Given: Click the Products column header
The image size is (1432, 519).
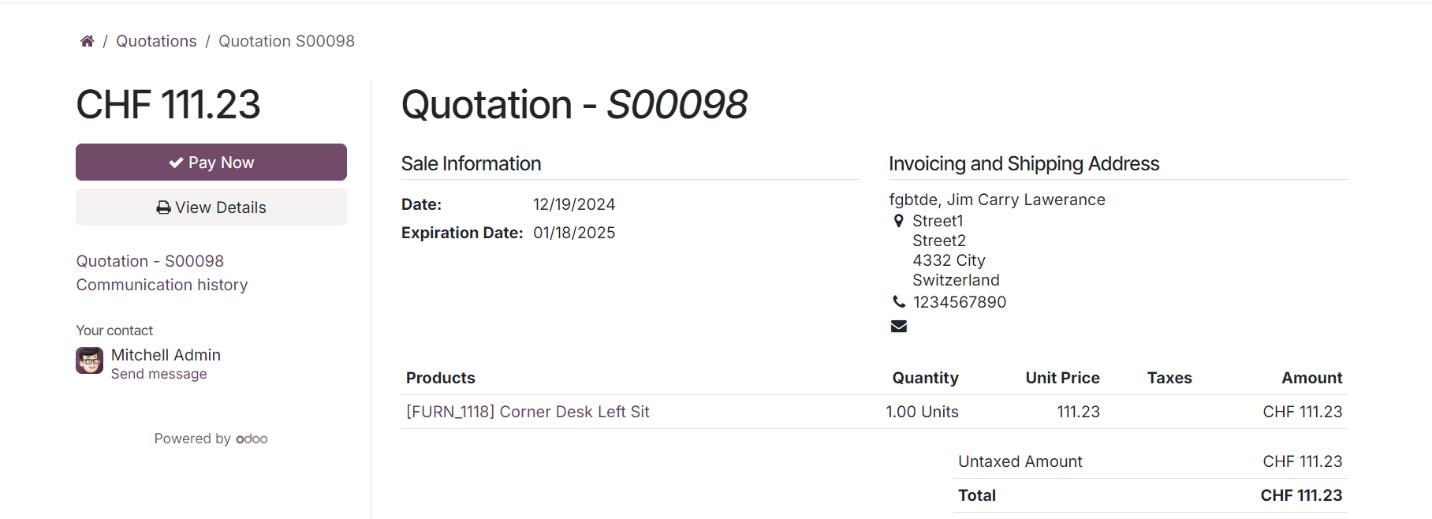Looking at the screenshot, I should tap(440, 378).
